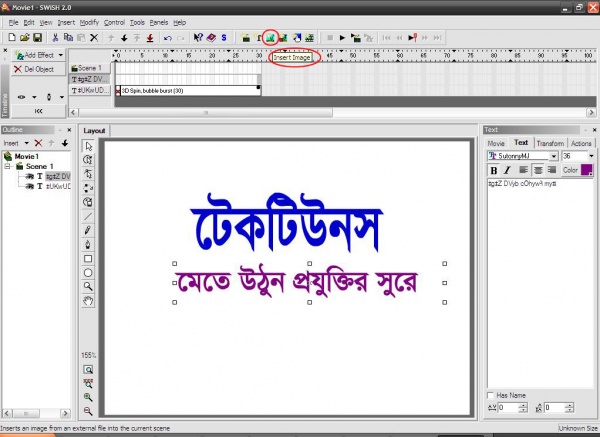
Task: Insert a text object from toolbar
Action: [x=259, y=38]
